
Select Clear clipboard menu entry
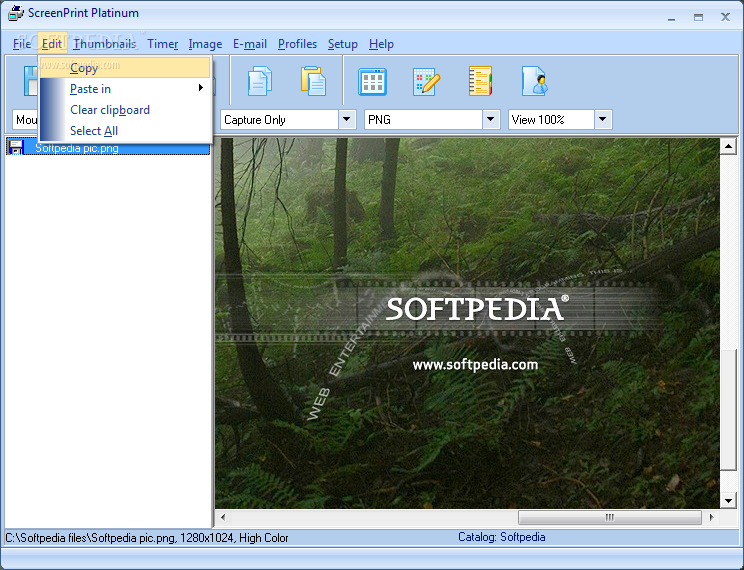125,110
